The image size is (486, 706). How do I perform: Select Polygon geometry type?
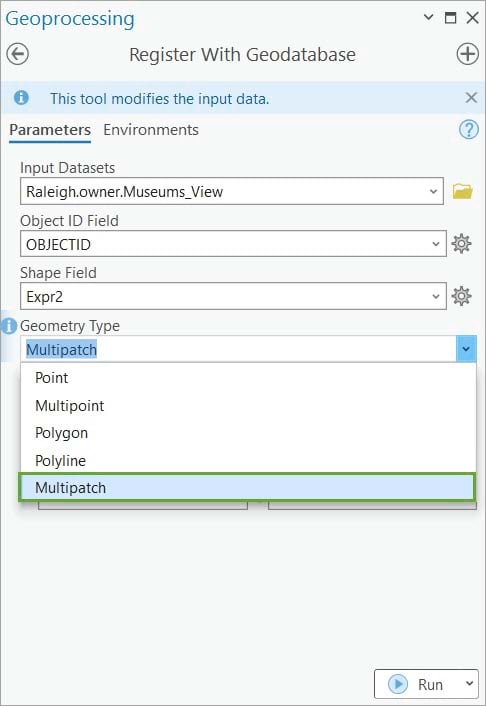coord(248,433)
